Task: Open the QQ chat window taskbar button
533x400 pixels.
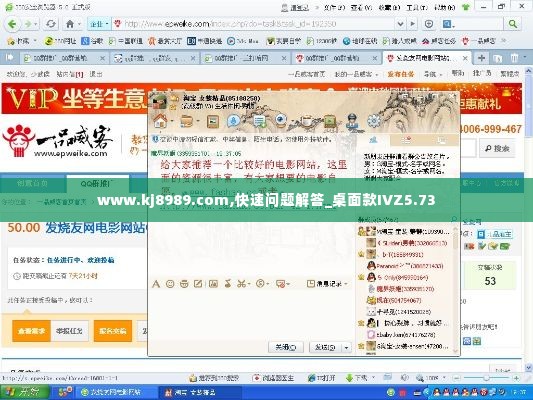Action: point(200,392)
